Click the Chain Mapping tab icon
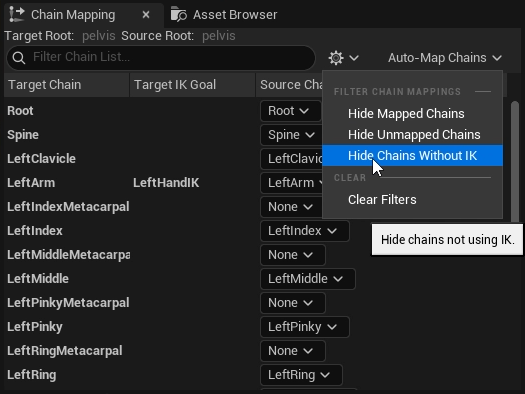 [16, 14]
